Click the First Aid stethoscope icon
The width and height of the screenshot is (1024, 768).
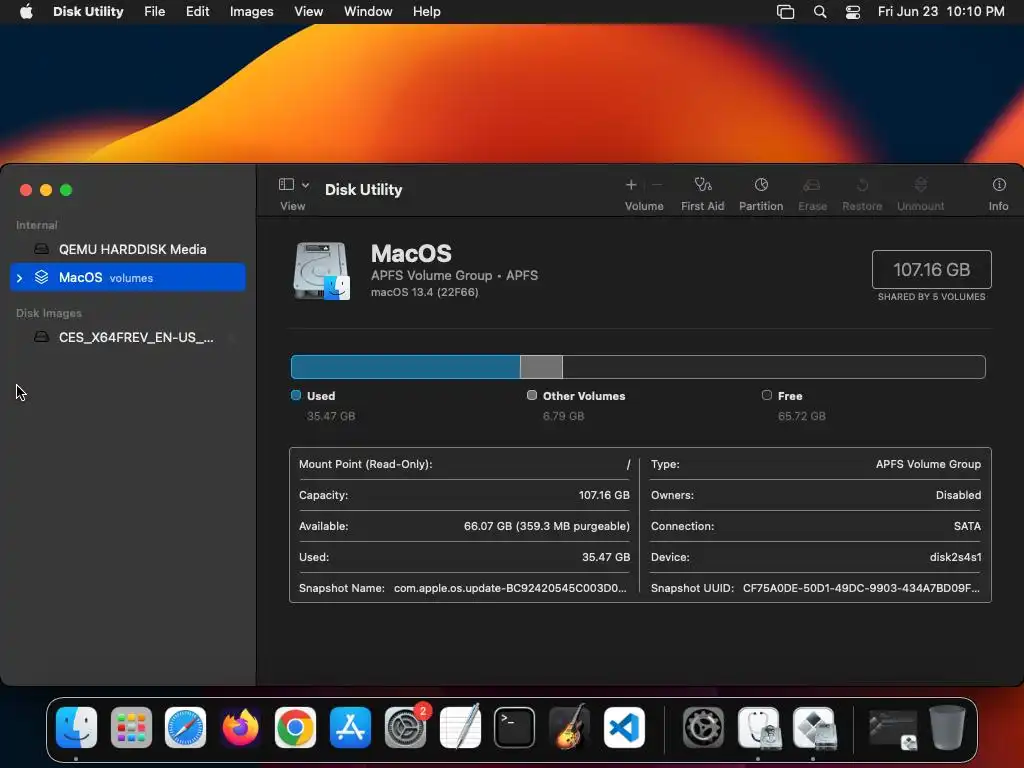click(x=703, y=185)
